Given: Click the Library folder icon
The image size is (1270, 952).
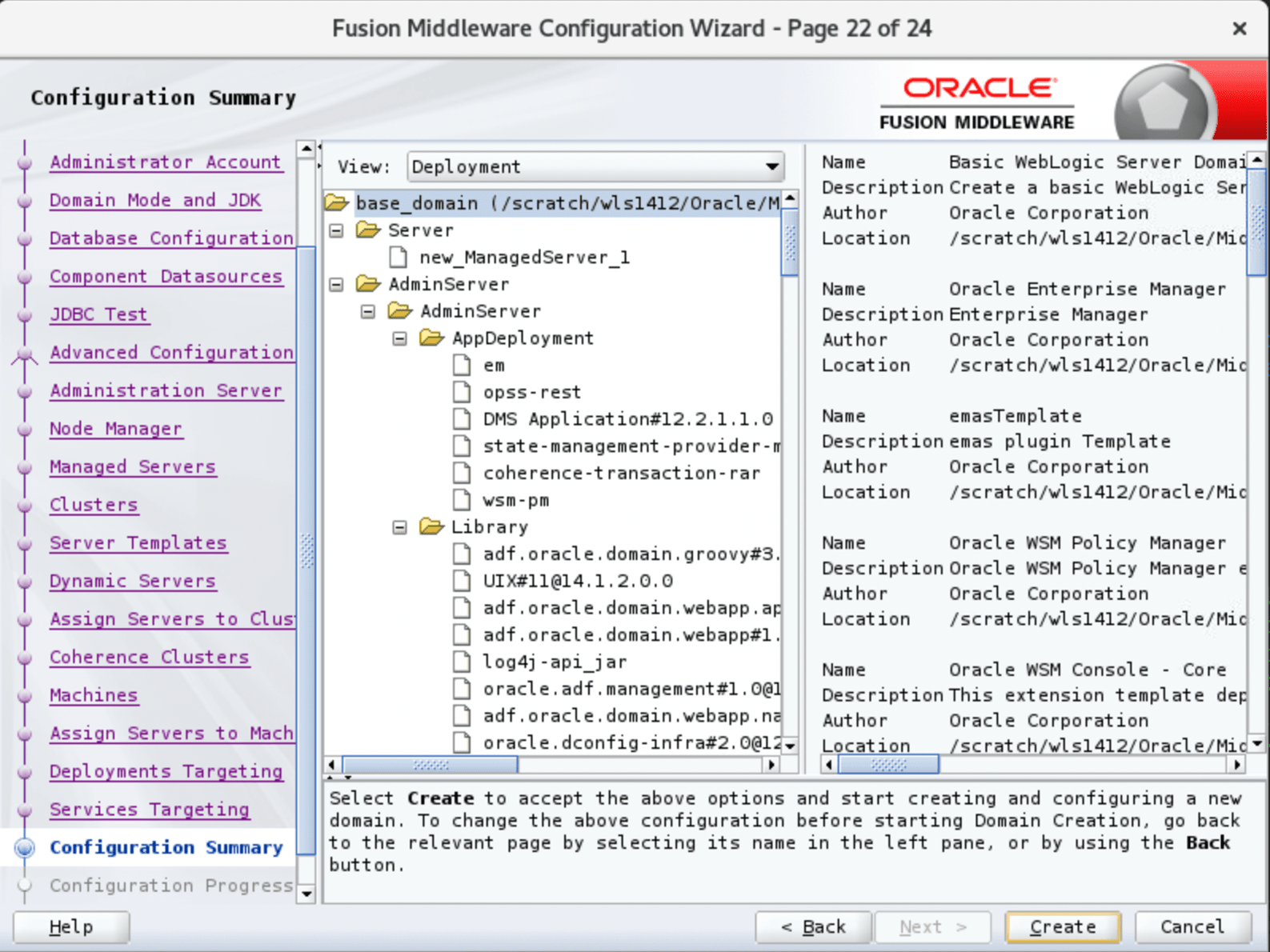Looking at the screenshot, I should click(x=431, y=527).
